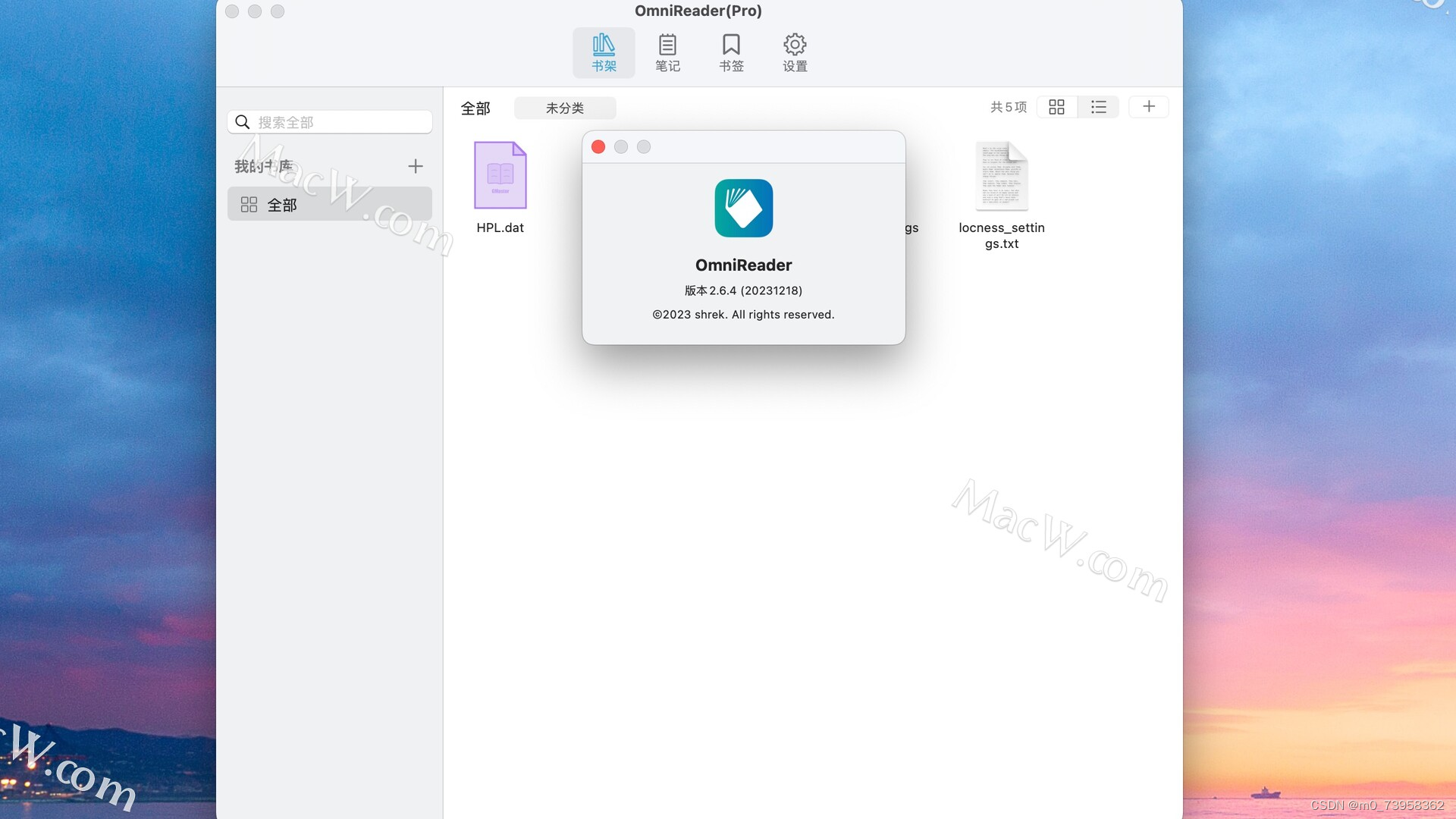The image size is (1456, 819).
Task: Close the OmniReader about dialog
Action: click(598, 147)
